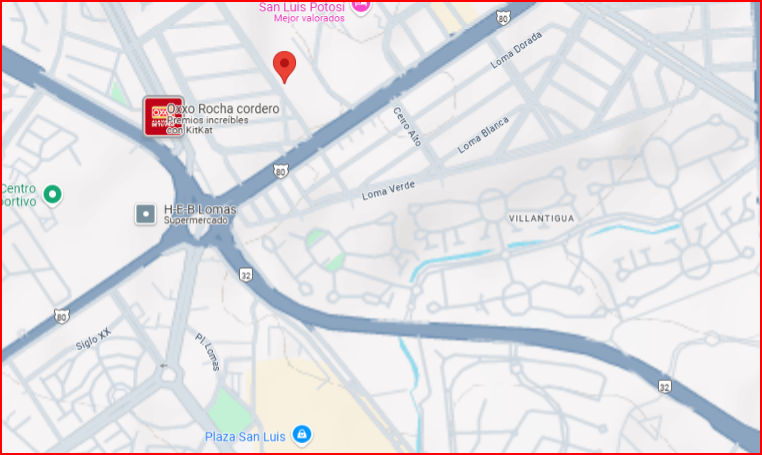
Task: Click the Oxxo Rocha cordero label
Action: 223,108
